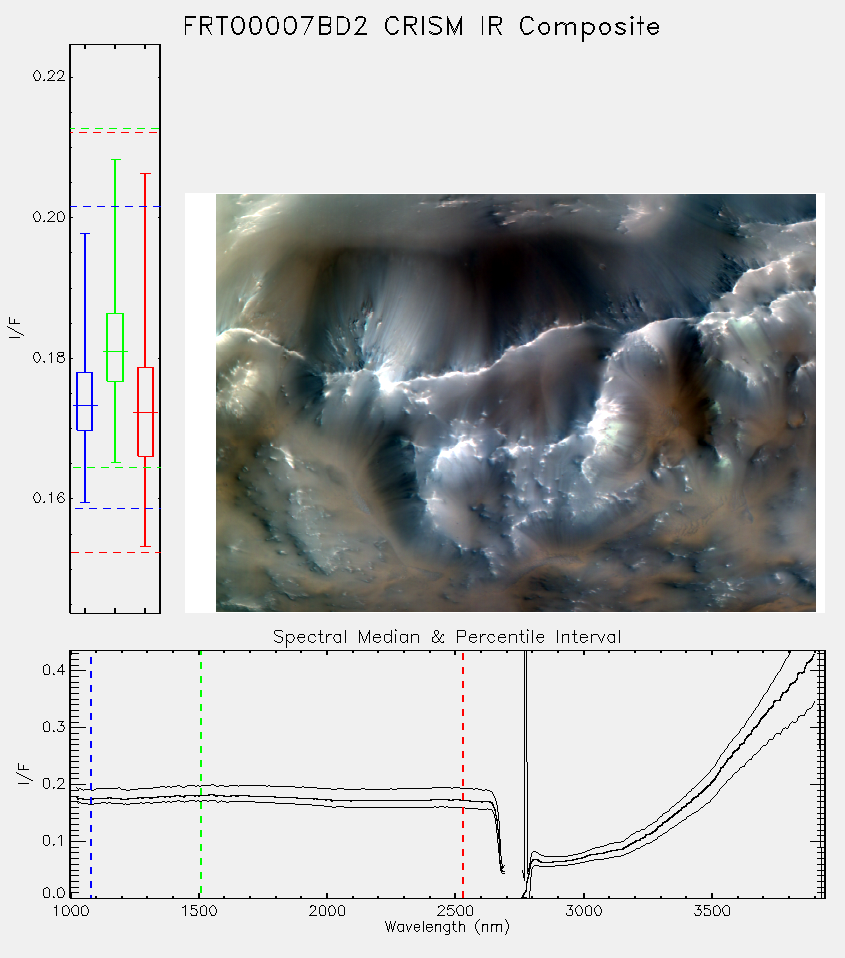
Task: Click the green box in boxplot
Action: 115,347
